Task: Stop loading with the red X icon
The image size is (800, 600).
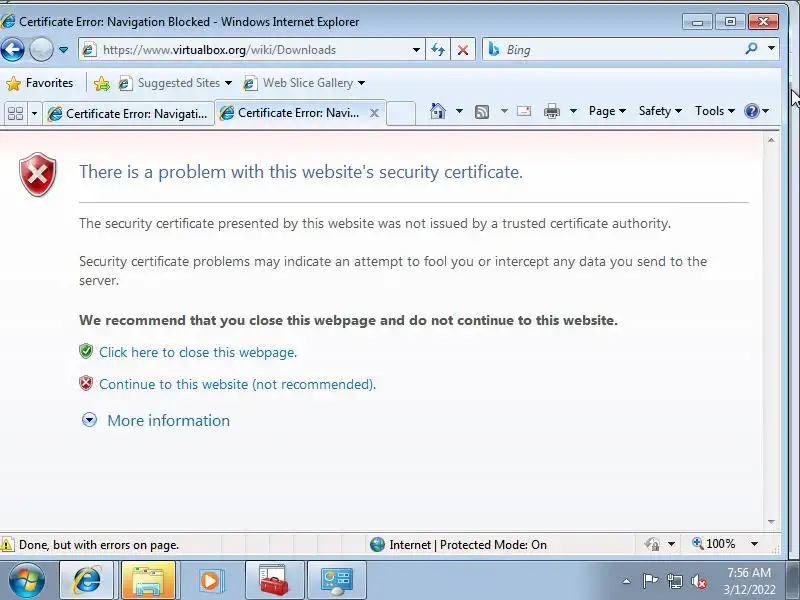Action: point(463,49)
